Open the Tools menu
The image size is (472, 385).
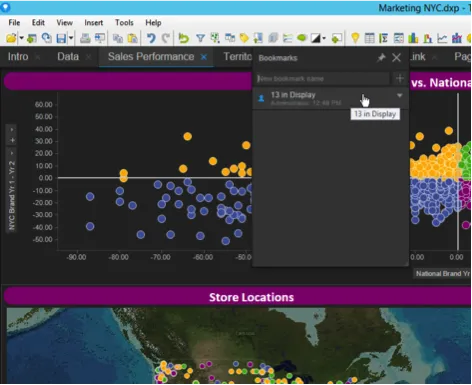(x=124, y=22)
